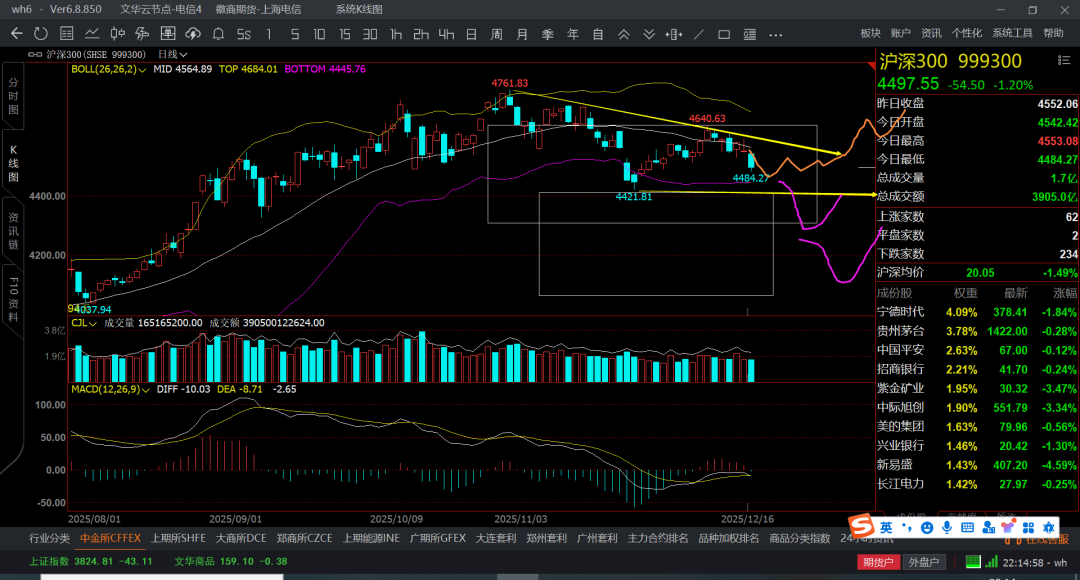The width and height of the screenshot is (1080, 580).
Task: Open list menu icon beside 999300
Action: click(x=1063, y=61)
